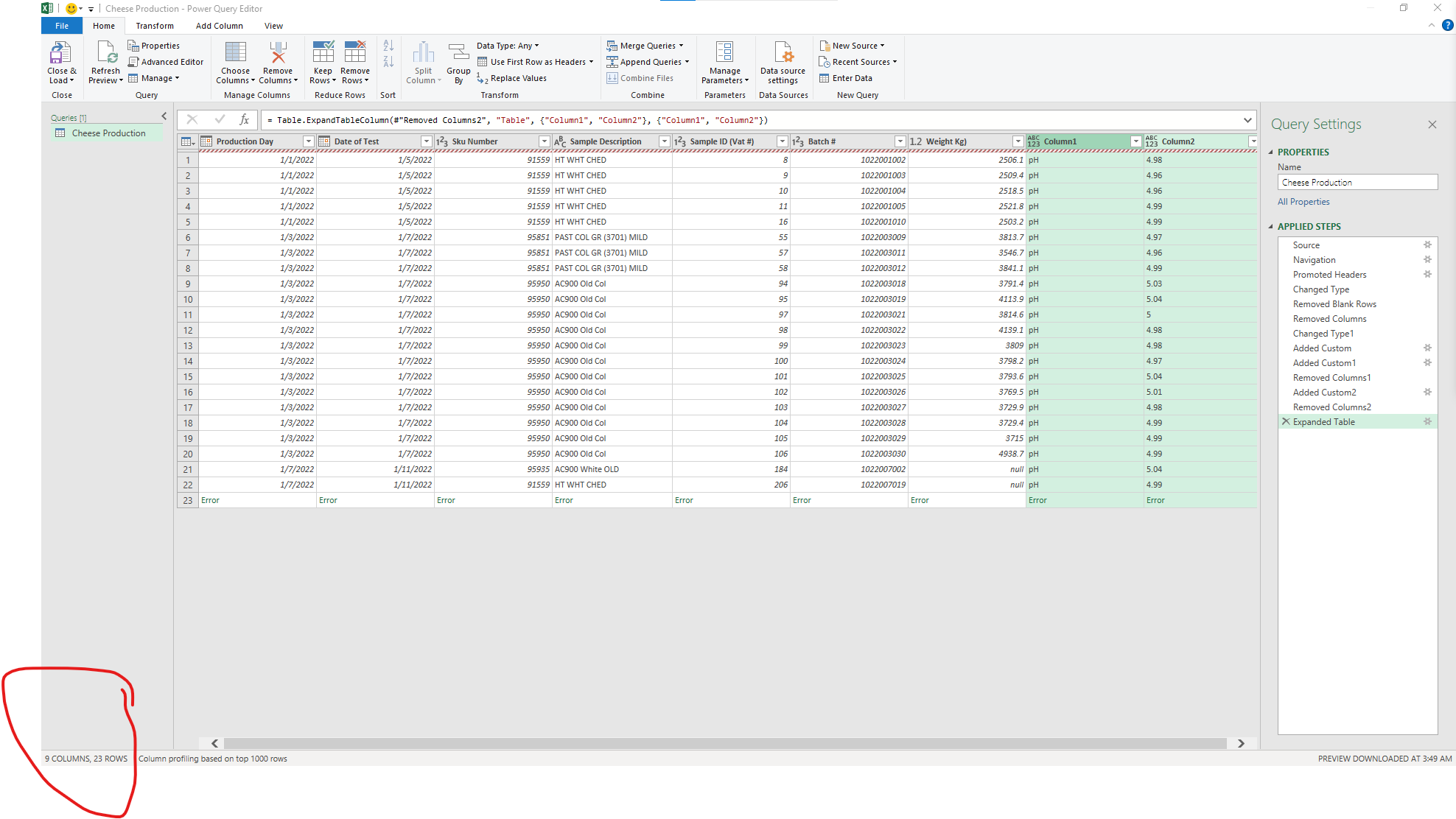Click the query Name field showing Cheese Production
Viewport: 1456px width, 819px height.
tap(1357, 182)
